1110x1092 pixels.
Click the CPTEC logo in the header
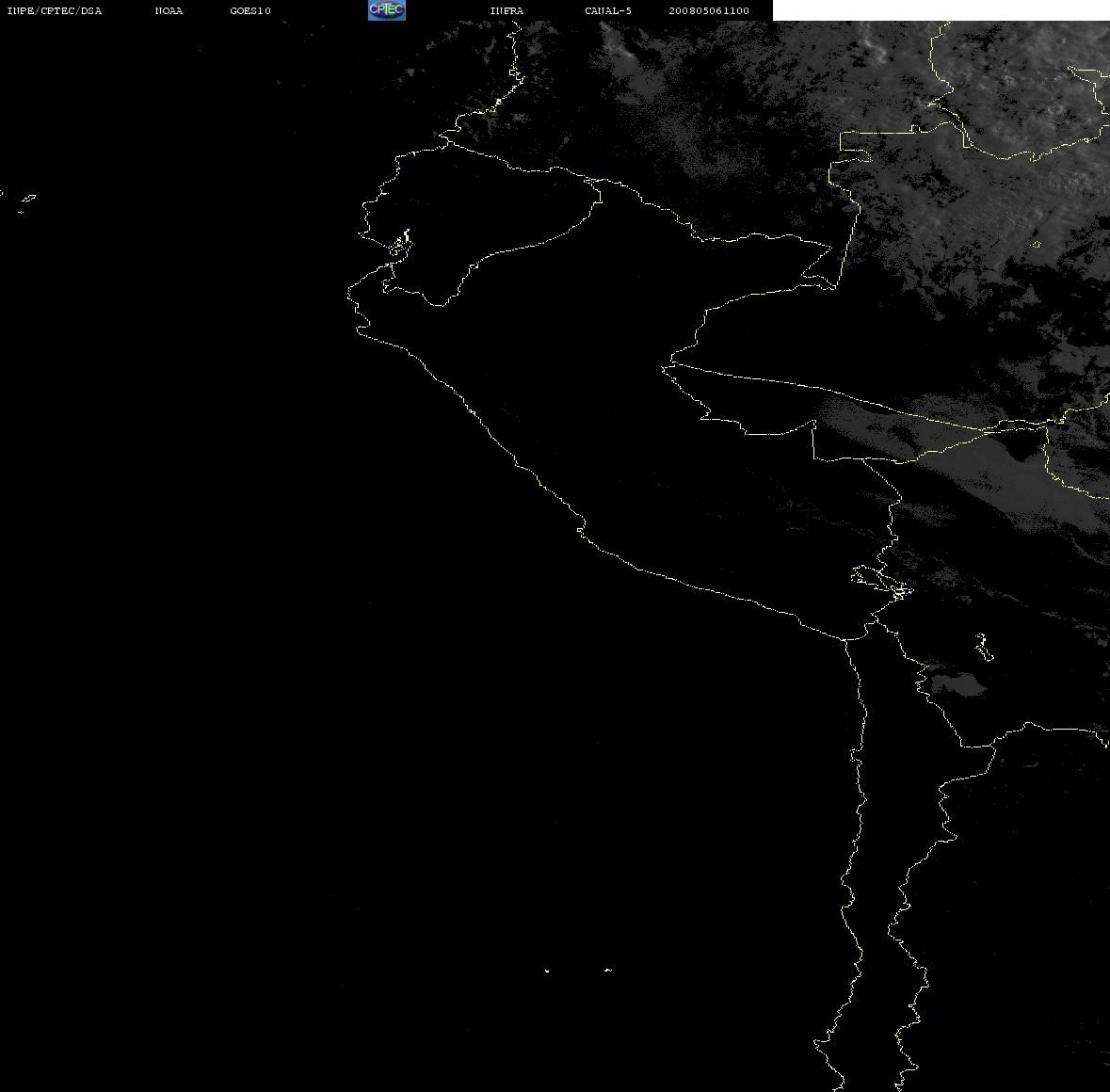coord(387,10)
